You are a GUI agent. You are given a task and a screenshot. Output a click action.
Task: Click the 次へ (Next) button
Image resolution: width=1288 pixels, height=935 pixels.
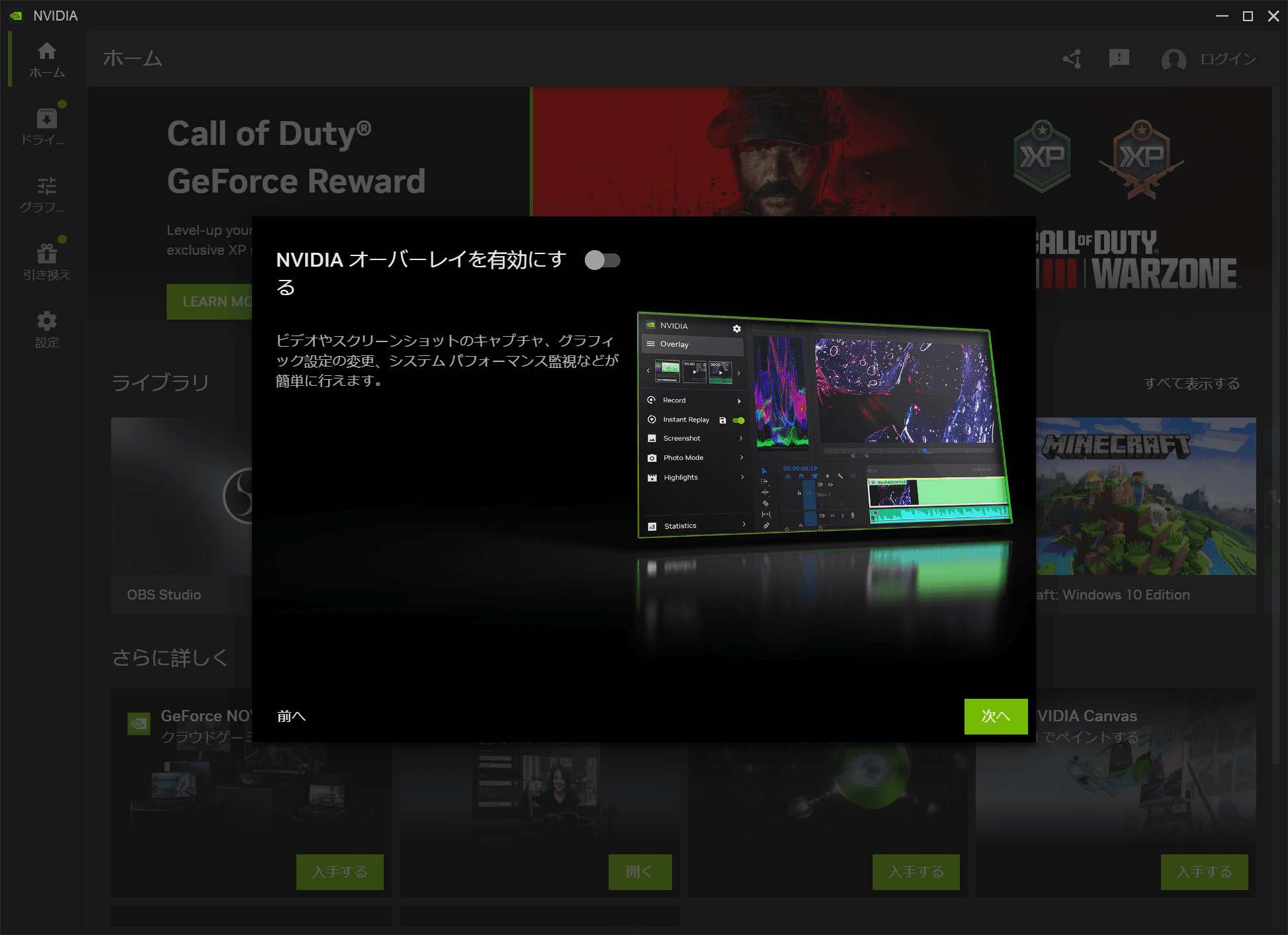(x=996, y=716)
